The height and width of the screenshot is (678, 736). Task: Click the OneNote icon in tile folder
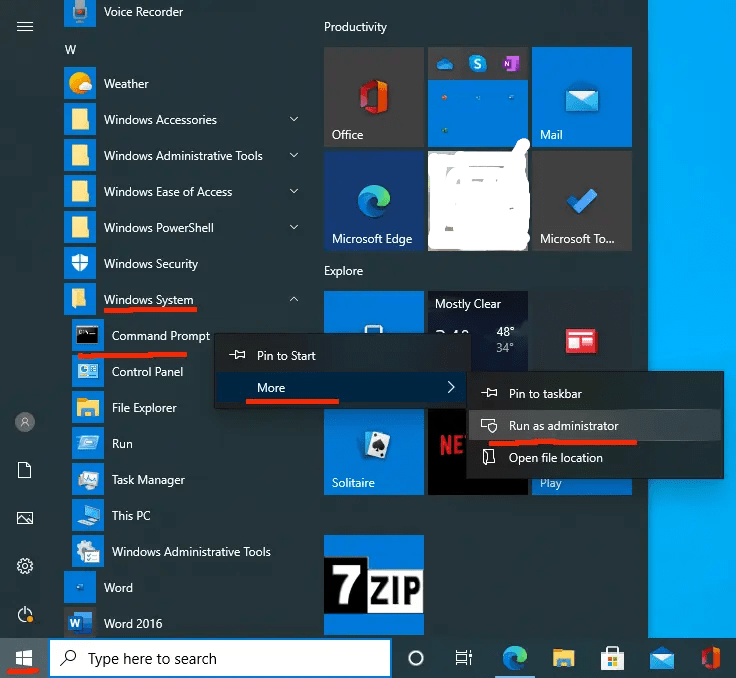tap(511, 63)
